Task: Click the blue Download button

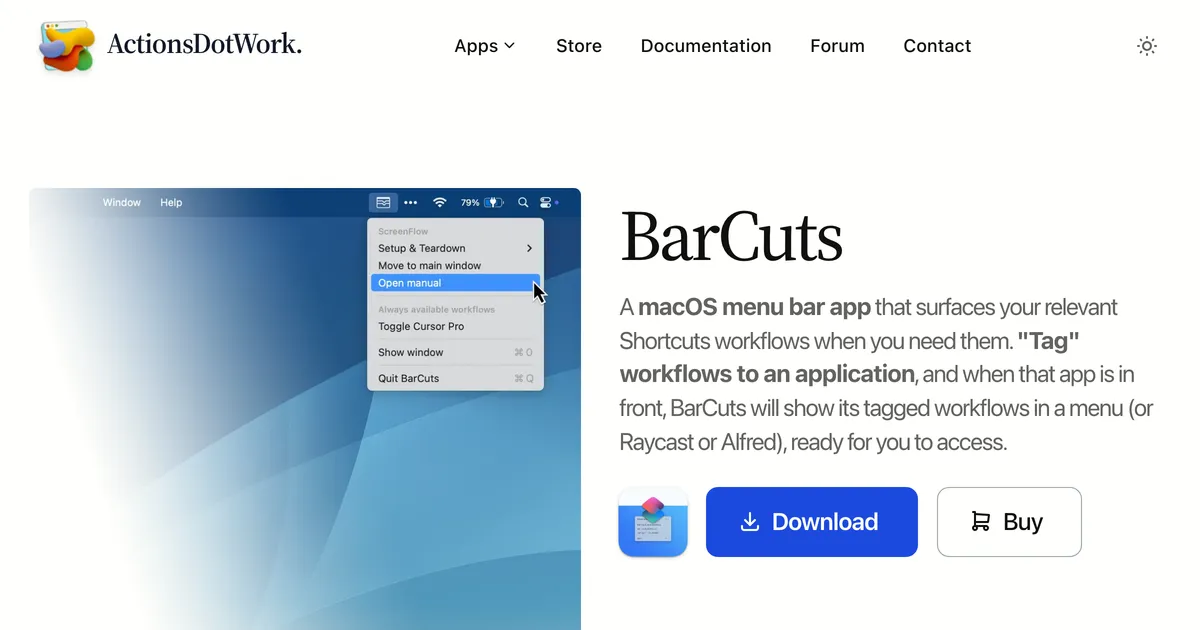Action: click(x=812, y=522)
